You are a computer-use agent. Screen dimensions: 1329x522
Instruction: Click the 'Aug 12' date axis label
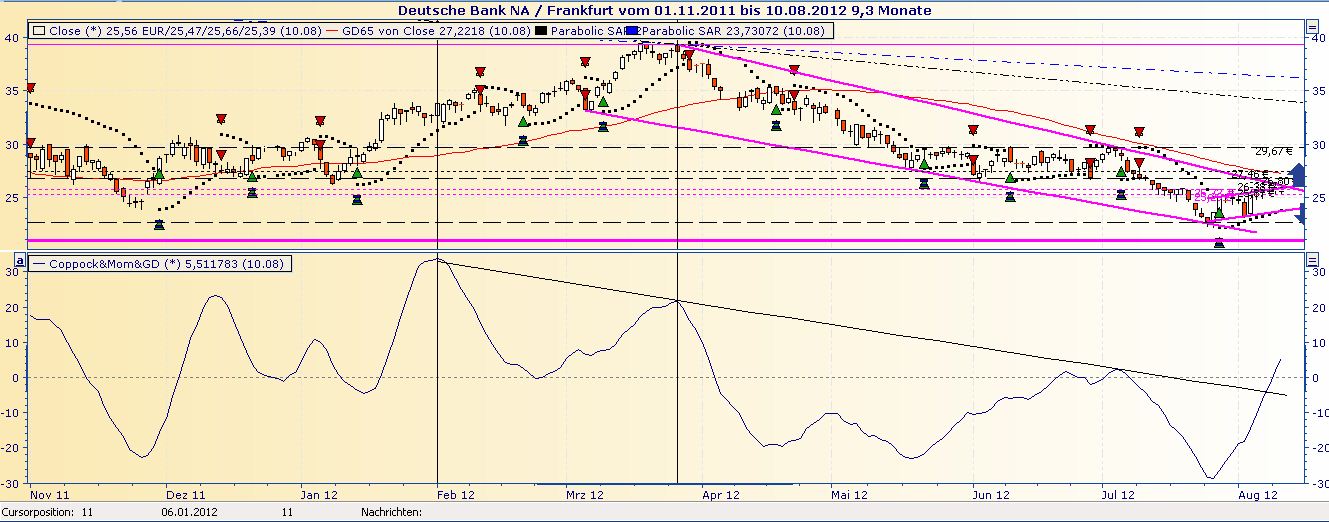click(1257, 494)
